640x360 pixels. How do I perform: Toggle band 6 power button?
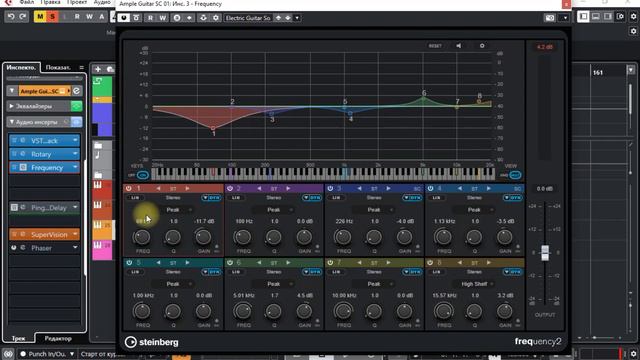point(230,263)
